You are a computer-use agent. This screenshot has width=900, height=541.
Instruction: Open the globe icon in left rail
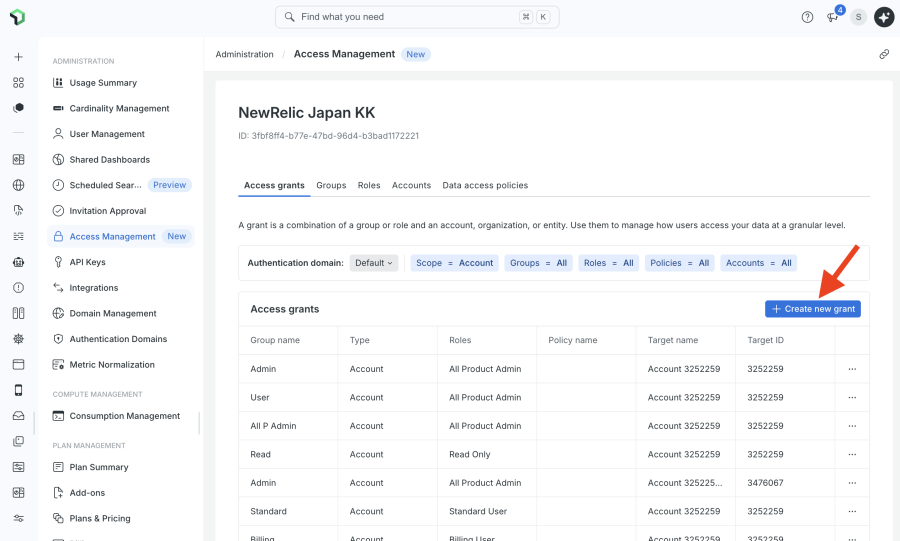(18, 185)
